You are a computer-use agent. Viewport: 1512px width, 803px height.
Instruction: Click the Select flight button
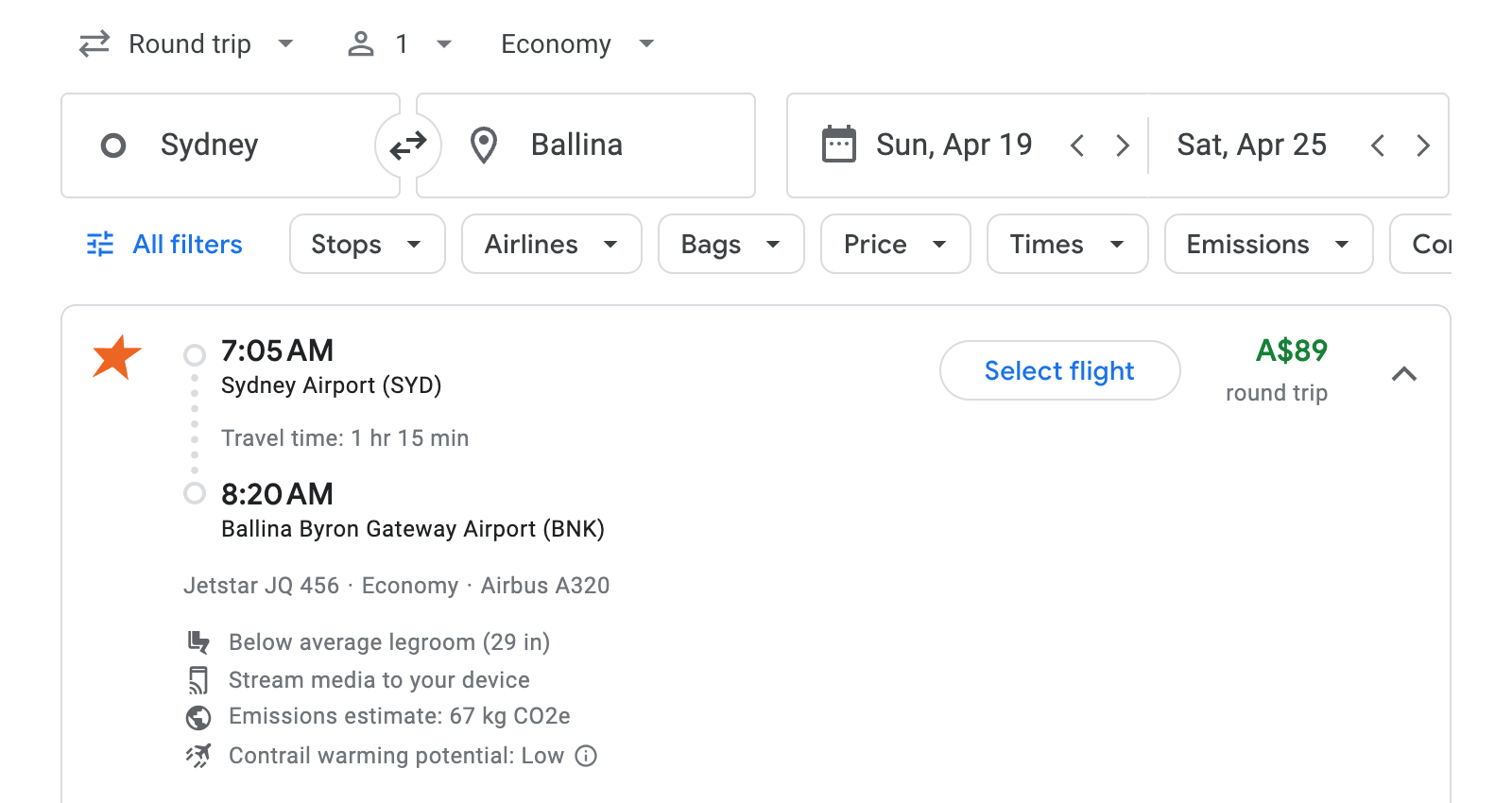click(x=1059, y=370)
